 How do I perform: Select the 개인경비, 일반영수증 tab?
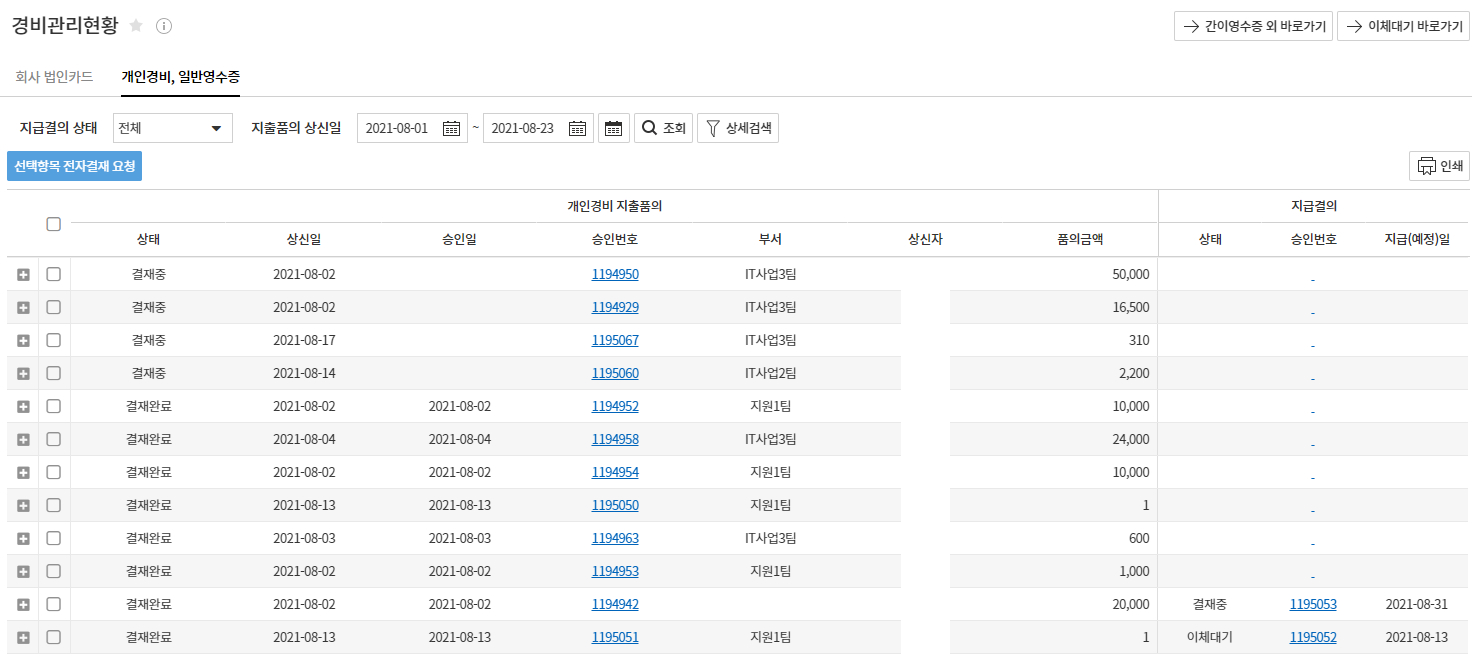point(180,76)
